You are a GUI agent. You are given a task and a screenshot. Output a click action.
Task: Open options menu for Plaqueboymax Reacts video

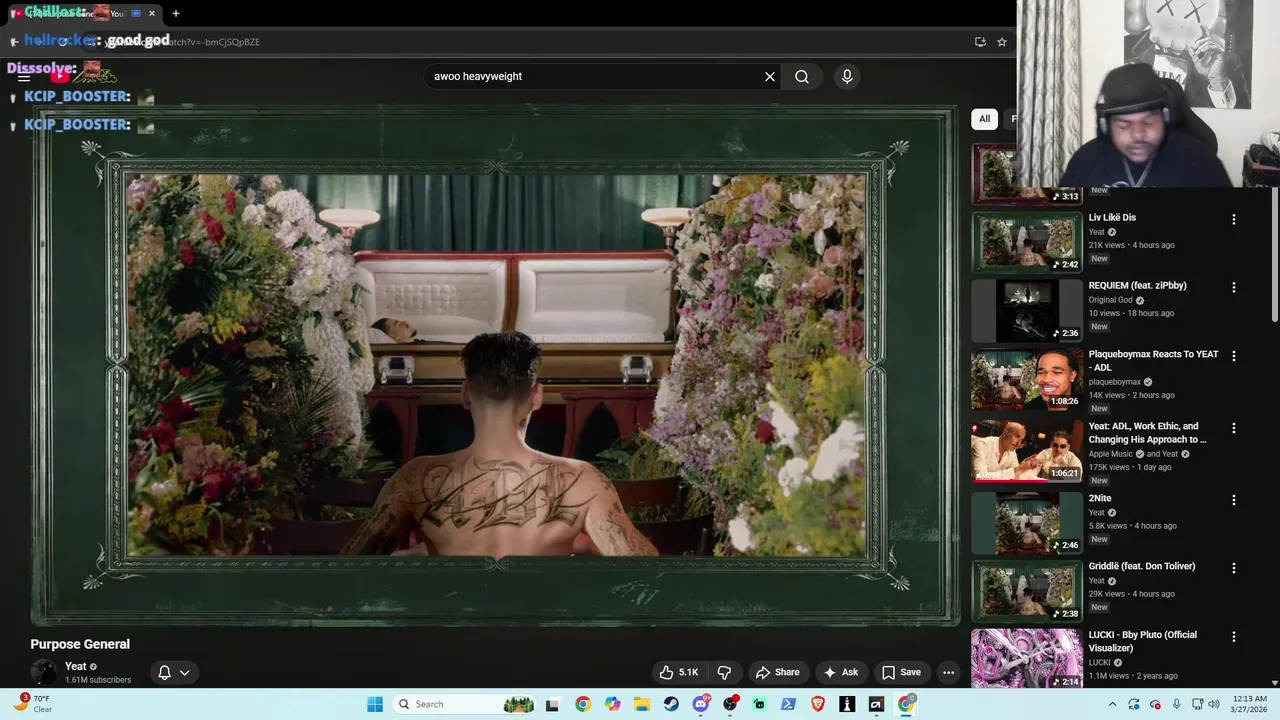(1233, 355)
